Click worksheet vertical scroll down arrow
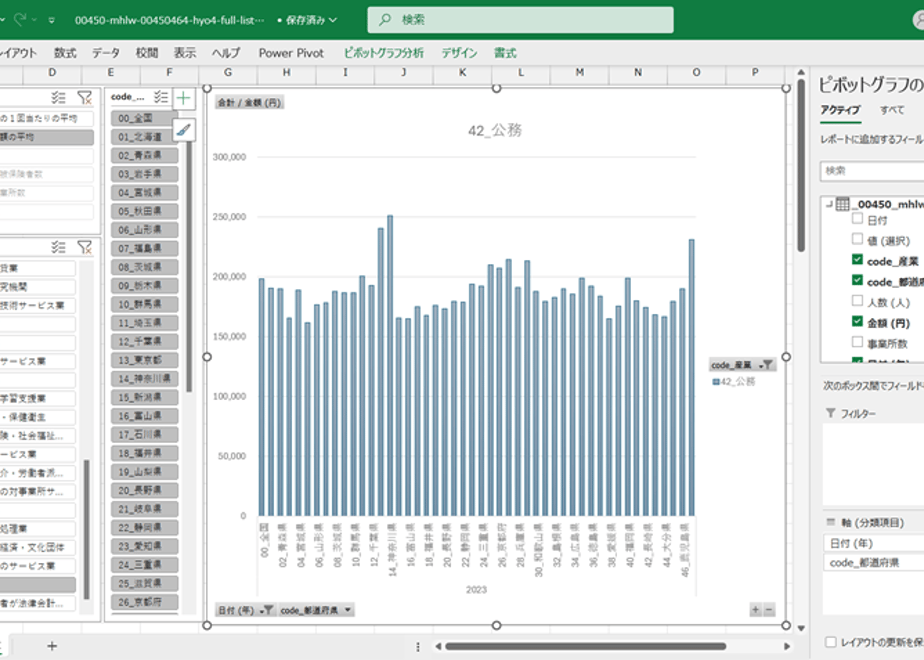 point(801,628)
